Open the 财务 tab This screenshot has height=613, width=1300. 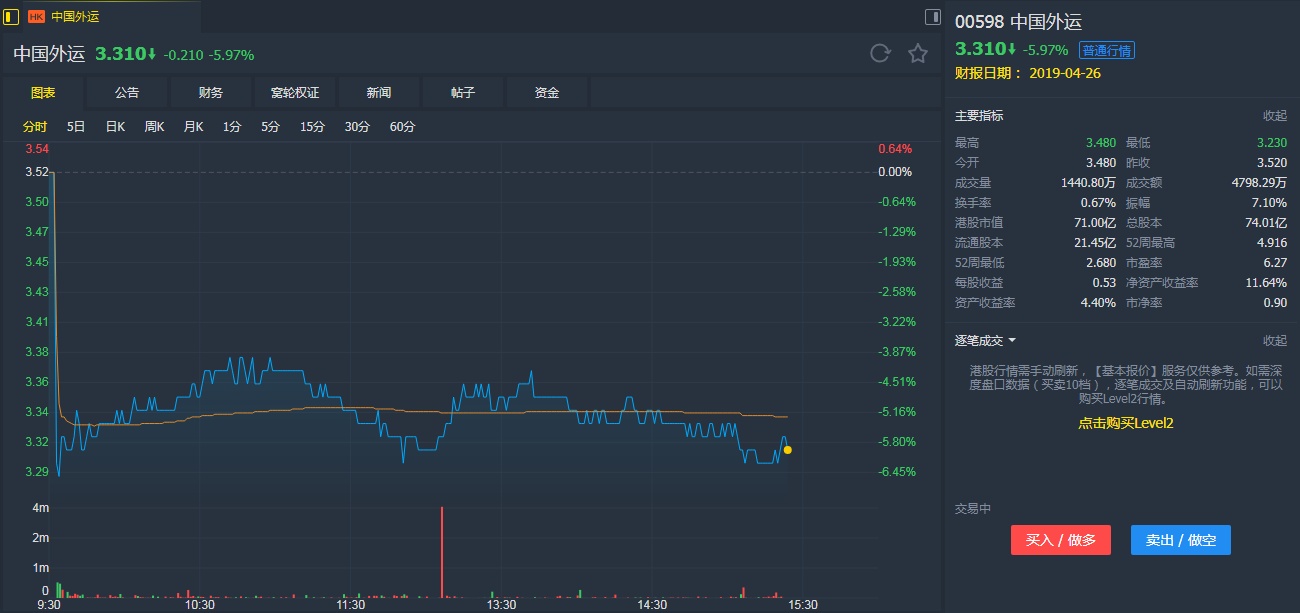(x=211, y=93)
